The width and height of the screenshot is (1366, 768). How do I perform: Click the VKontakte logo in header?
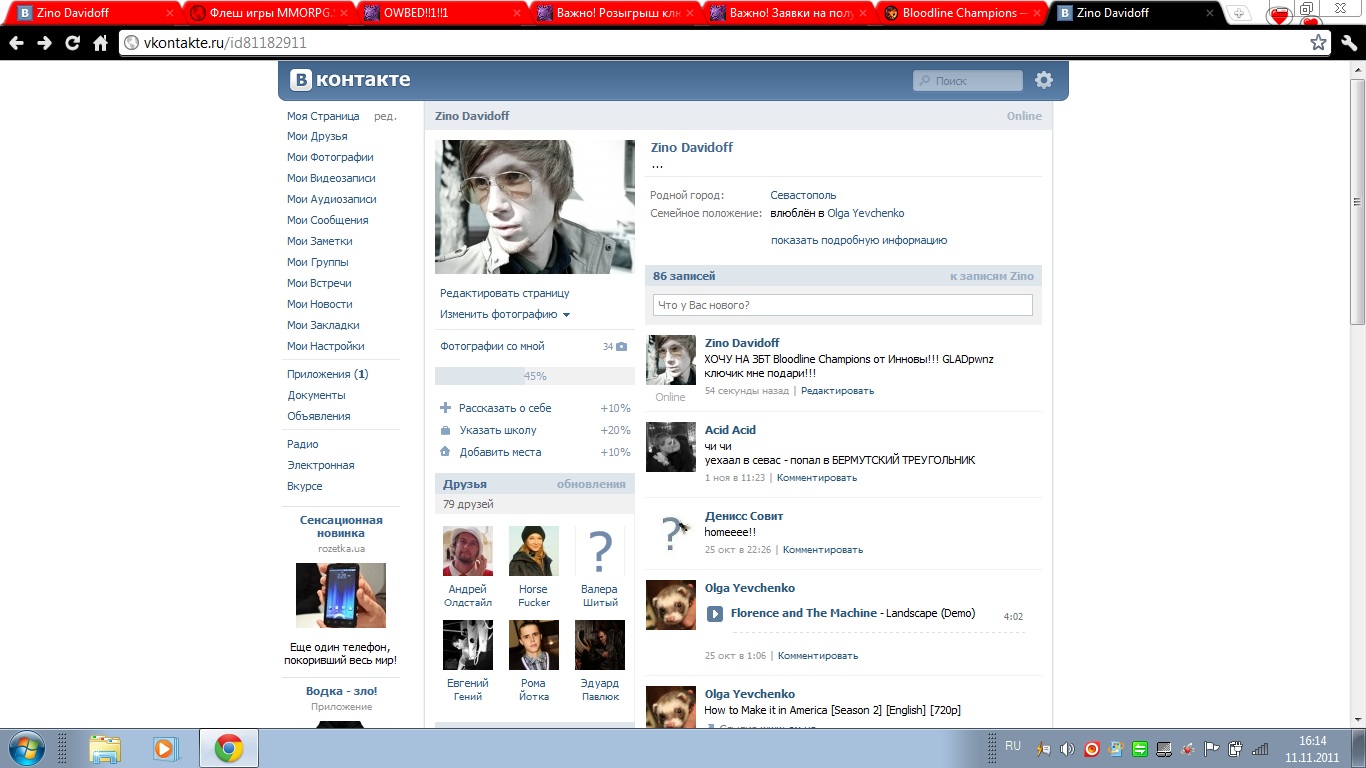tap(350, 81)
